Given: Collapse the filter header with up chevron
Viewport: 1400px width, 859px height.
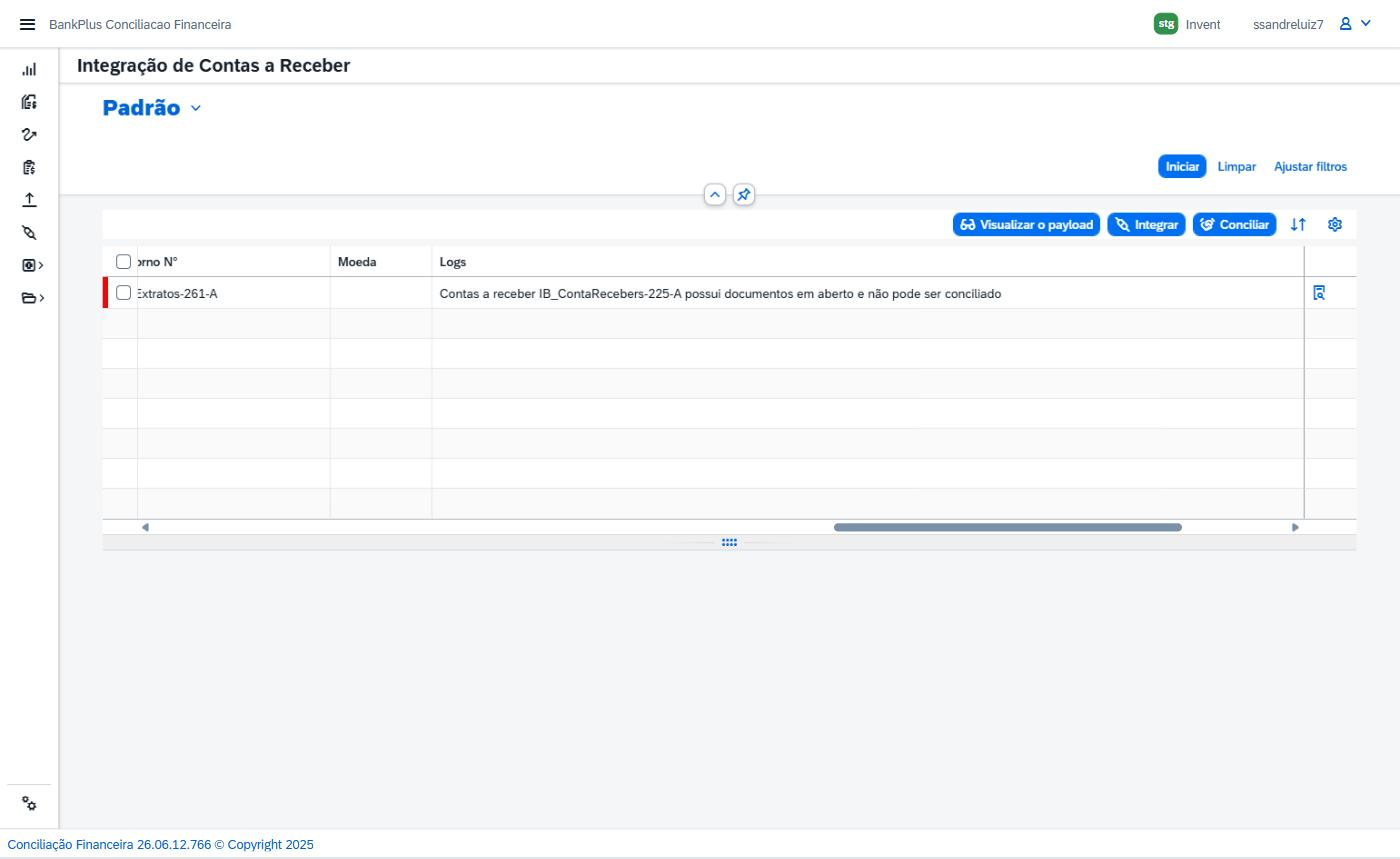Looking at the screenshot, I should (x=715, y=195).
